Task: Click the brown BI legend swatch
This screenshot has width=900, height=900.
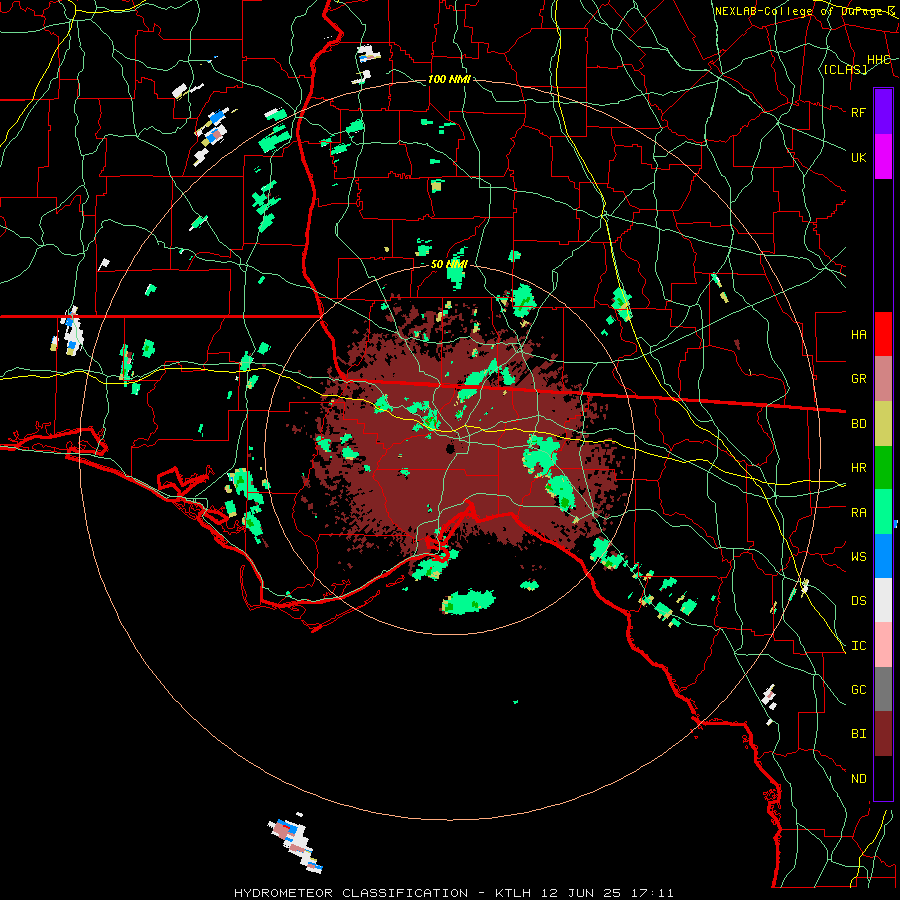Action: click(x=883, y=734)
